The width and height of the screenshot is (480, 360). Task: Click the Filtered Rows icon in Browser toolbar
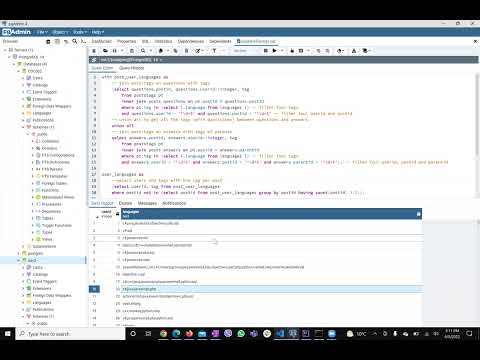[x=66, y=41]
